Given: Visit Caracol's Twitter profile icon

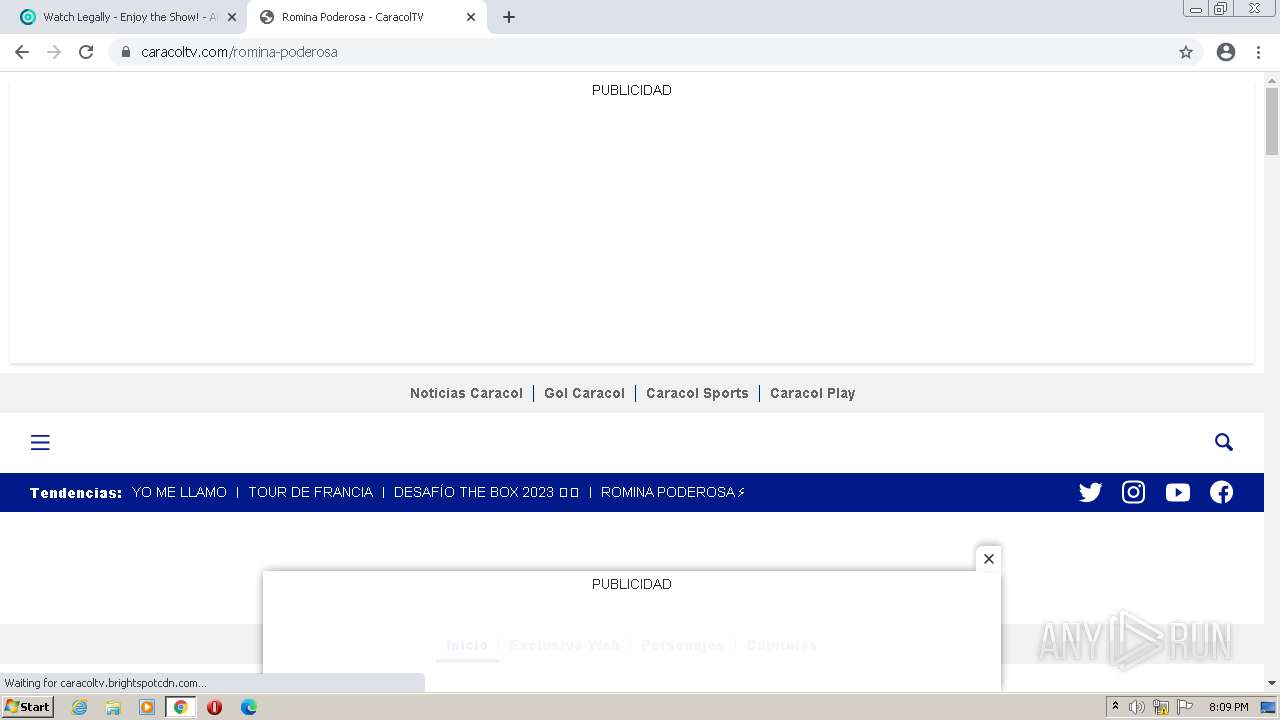Looking at the screenshot, I should pyautogui.click(x=1090, y=492).
